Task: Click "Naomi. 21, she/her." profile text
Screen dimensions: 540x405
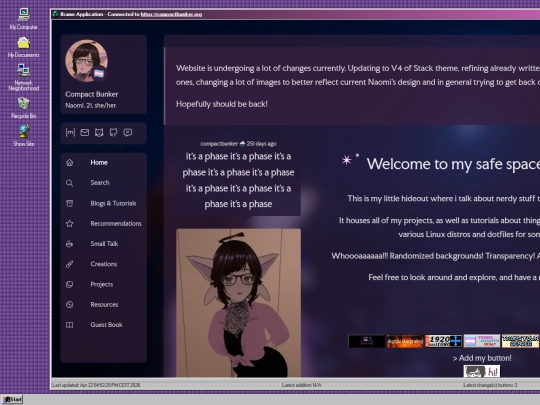Action: (91, 105)
